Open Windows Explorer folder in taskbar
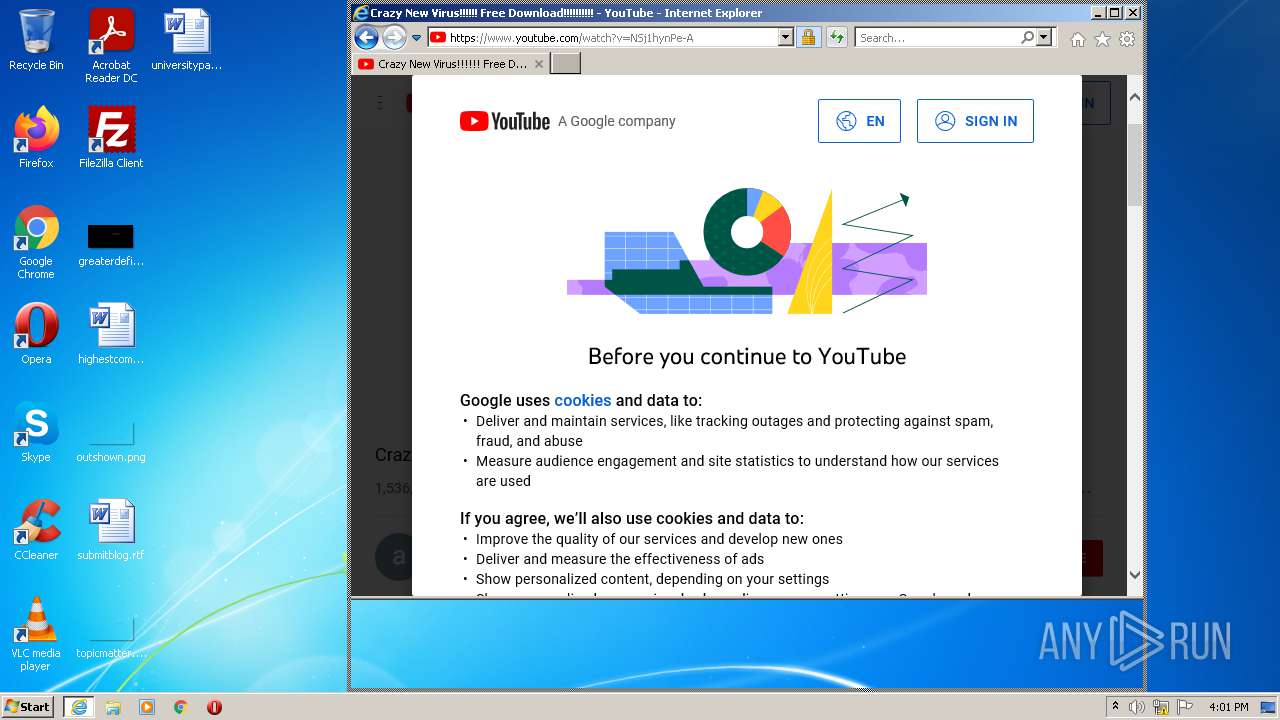The image size is (1280, 720). click(x=113, y=707)
